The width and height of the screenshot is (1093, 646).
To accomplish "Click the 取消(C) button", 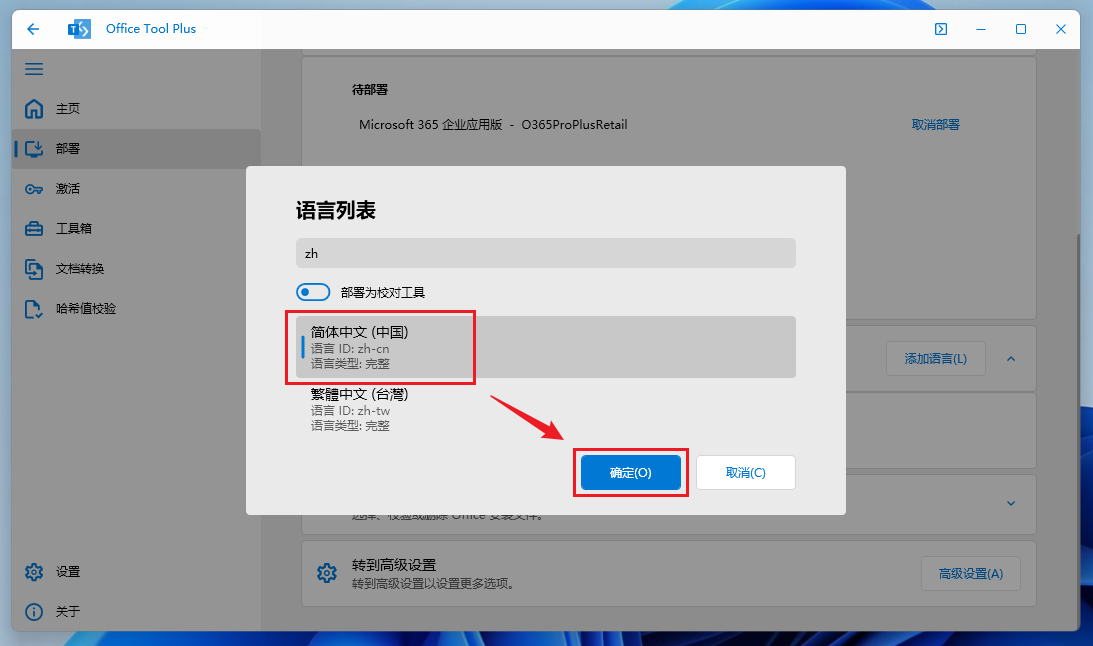I will click(x=746, y=472).
